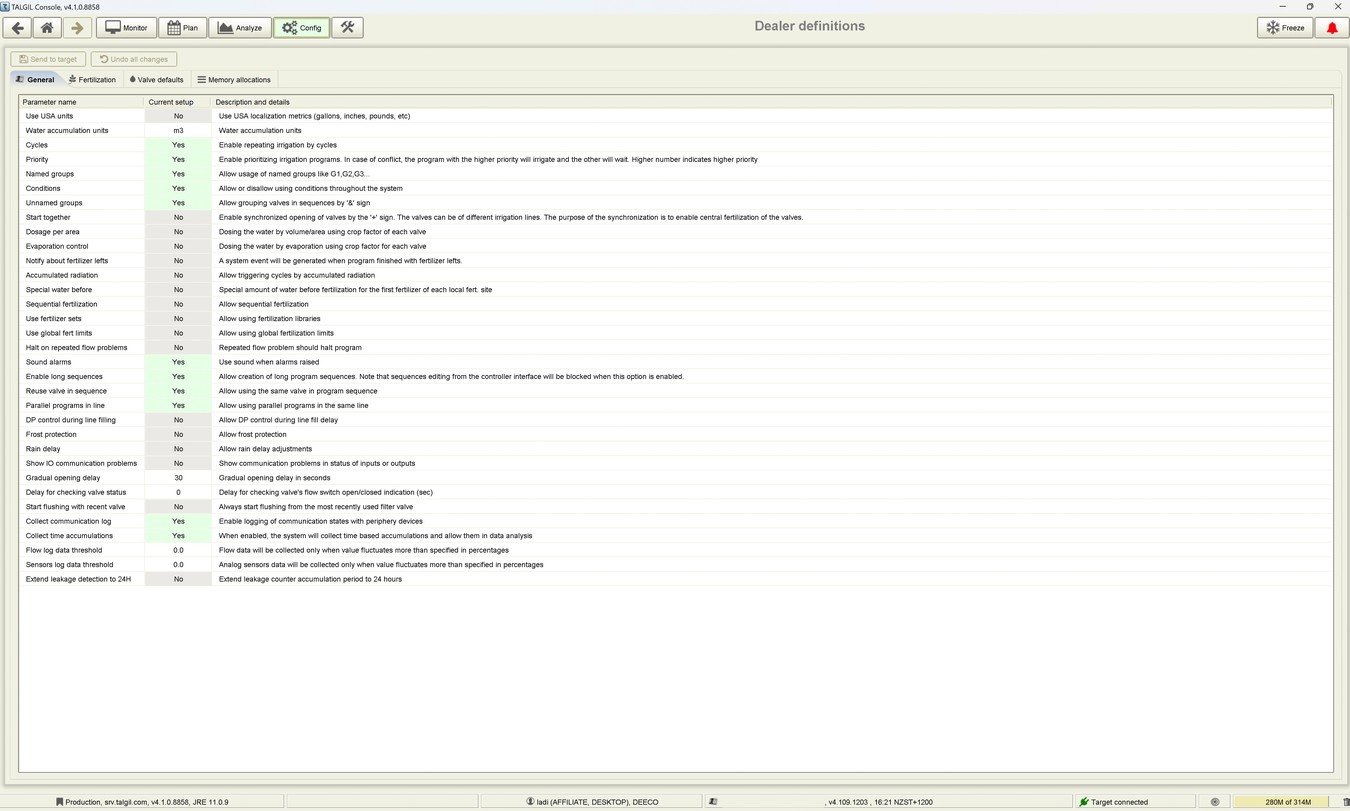
Task: Click the Parameter name column header
Action: pyautogui.click(x=82, y=102)
